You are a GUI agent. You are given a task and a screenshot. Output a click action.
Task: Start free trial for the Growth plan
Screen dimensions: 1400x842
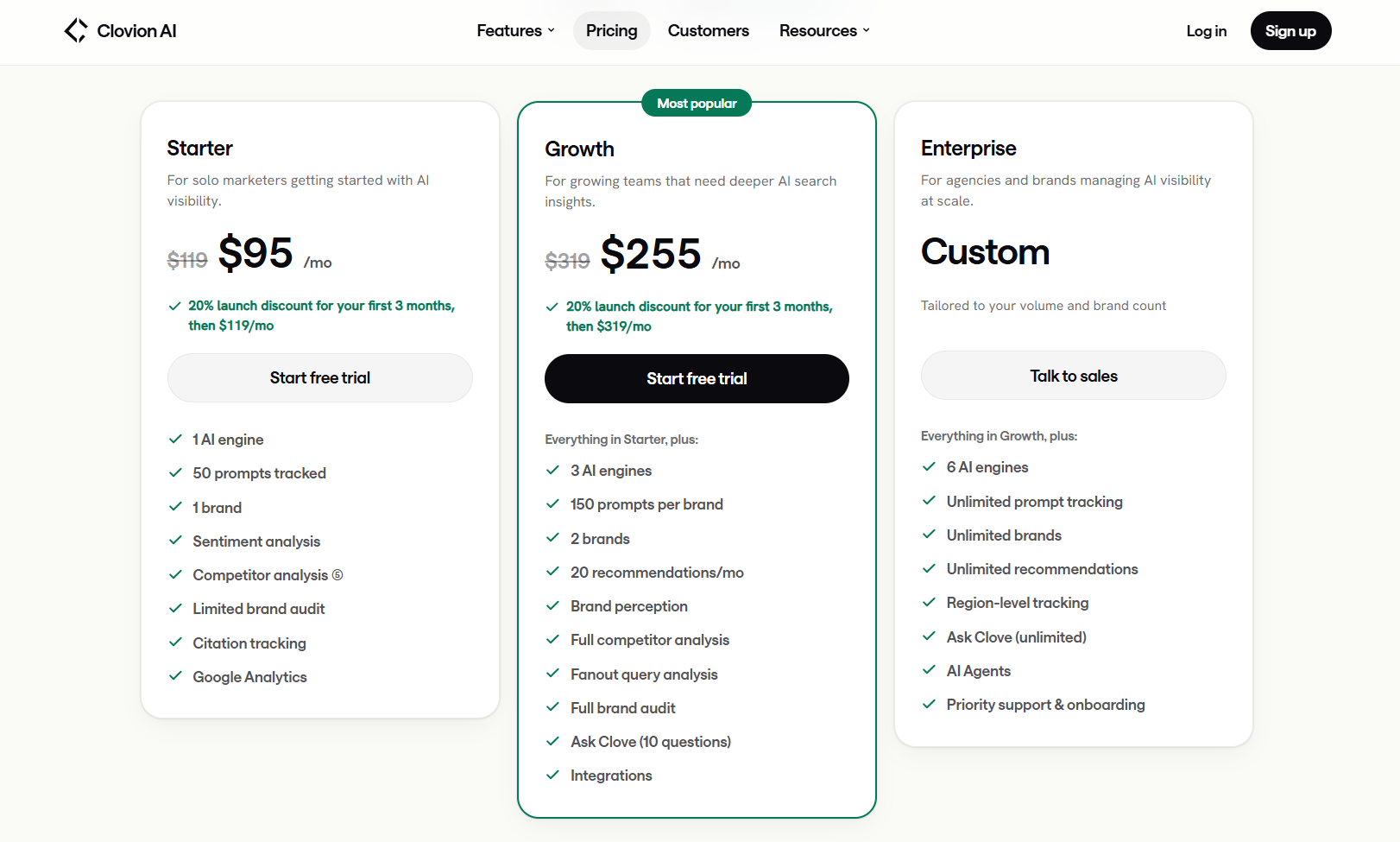pos(697,378)
